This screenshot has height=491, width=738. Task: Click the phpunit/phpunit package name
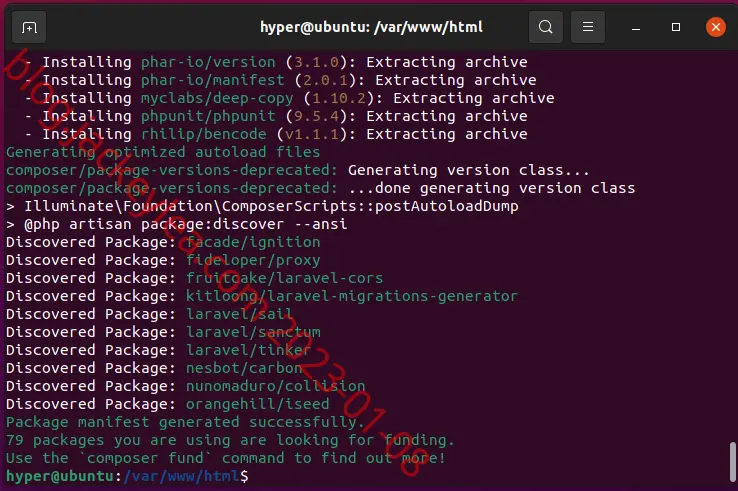click(208, 116)
